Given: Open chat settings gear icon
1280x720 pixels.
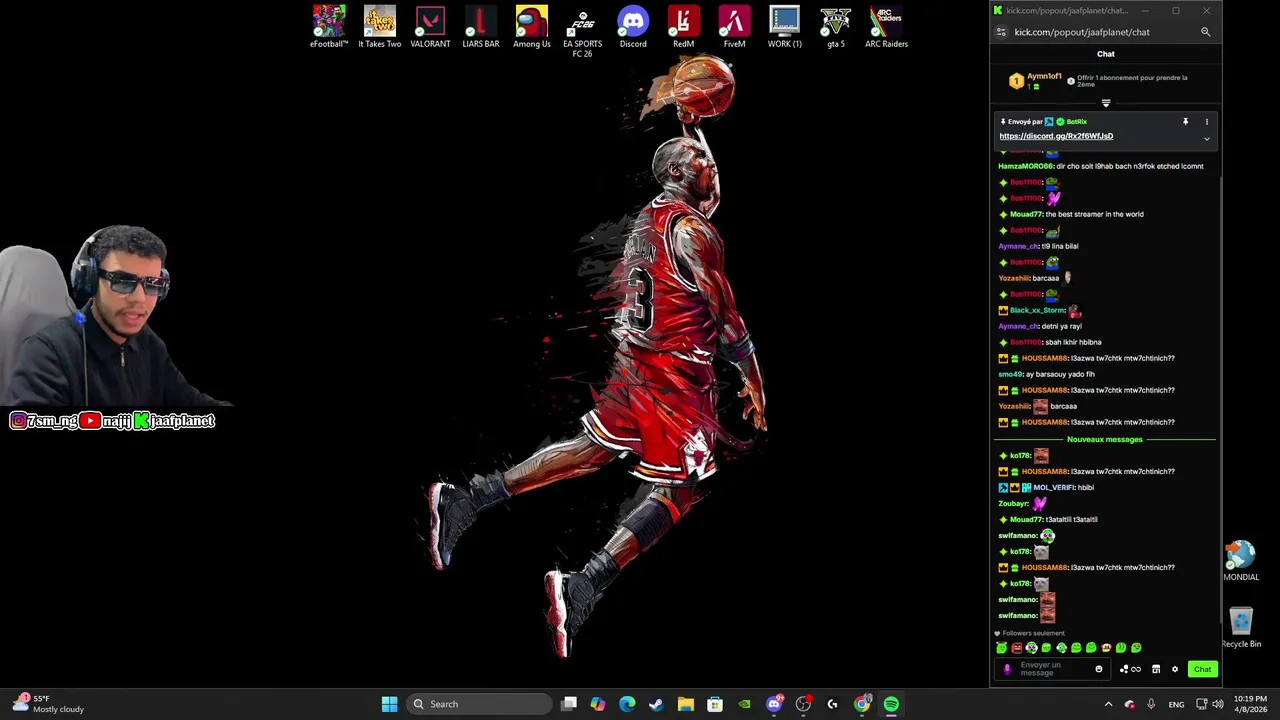Looking at the screenshot, I should coord(1175,669).
